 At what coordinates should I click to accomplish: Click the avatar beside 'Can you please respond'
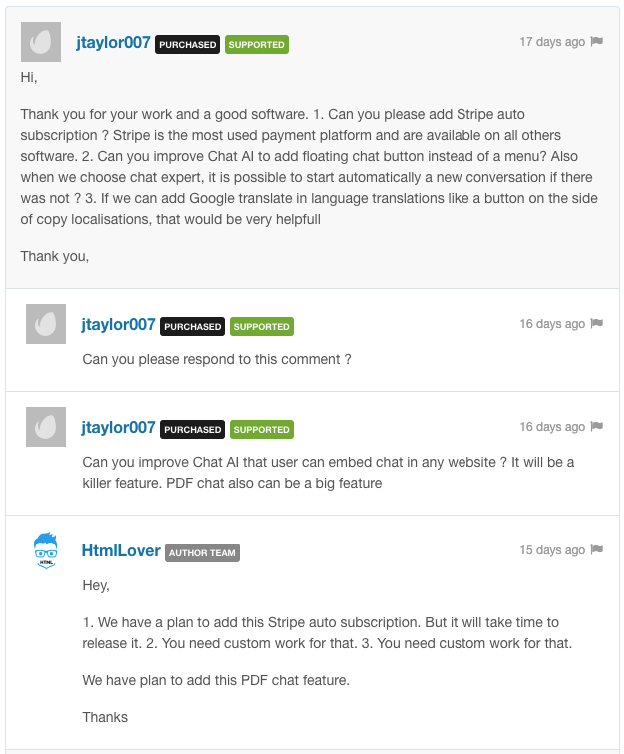(46, 325)
